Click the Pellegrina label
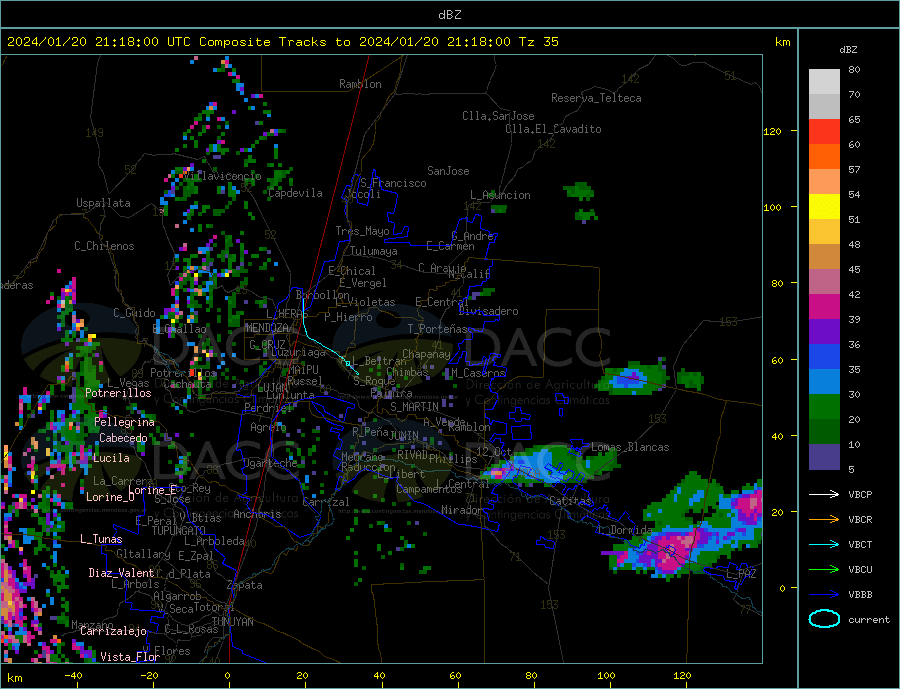The height and width of the screenshot is (689, 900). coord(125,422)
